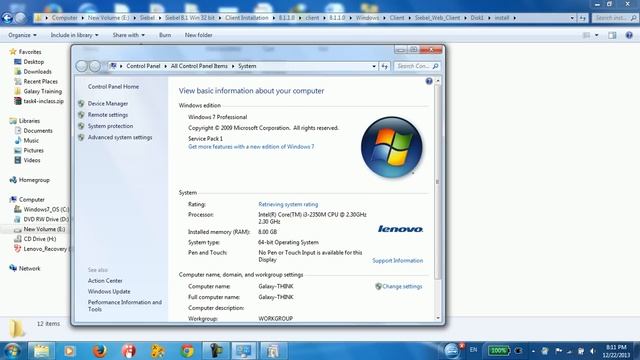Open Advanced system settings
The width and height of the screenshot is (640, 360).
pos(120,138)
